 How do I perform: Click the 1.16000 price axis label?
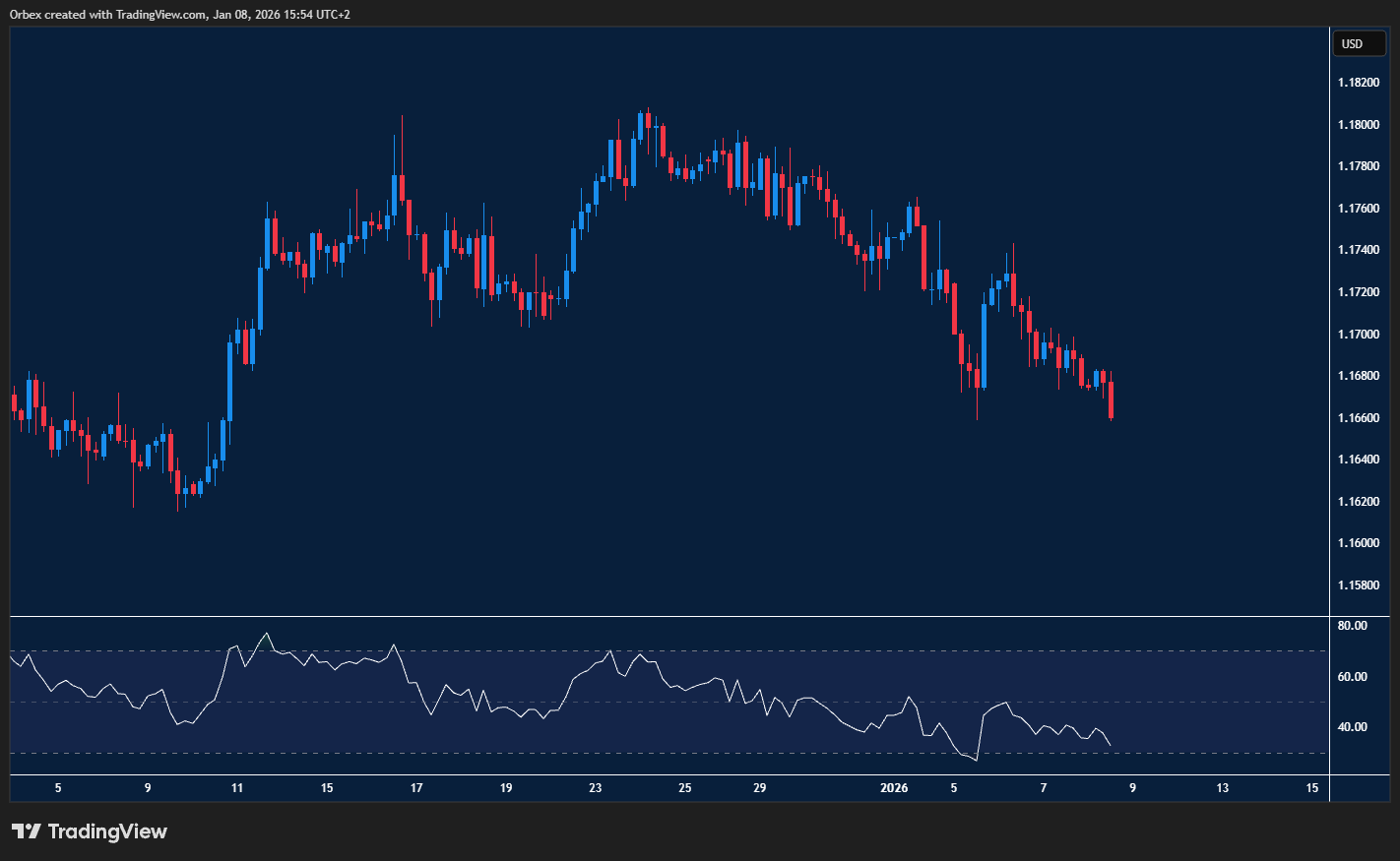(x=1360, y=542)
